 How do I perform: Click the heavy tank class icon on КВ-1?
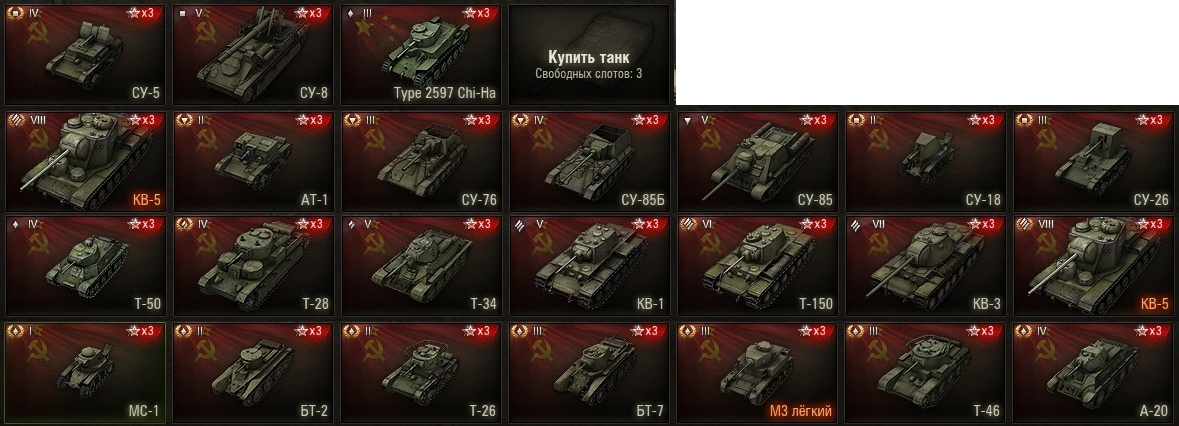pyautogui.click(x=520, y=224)
